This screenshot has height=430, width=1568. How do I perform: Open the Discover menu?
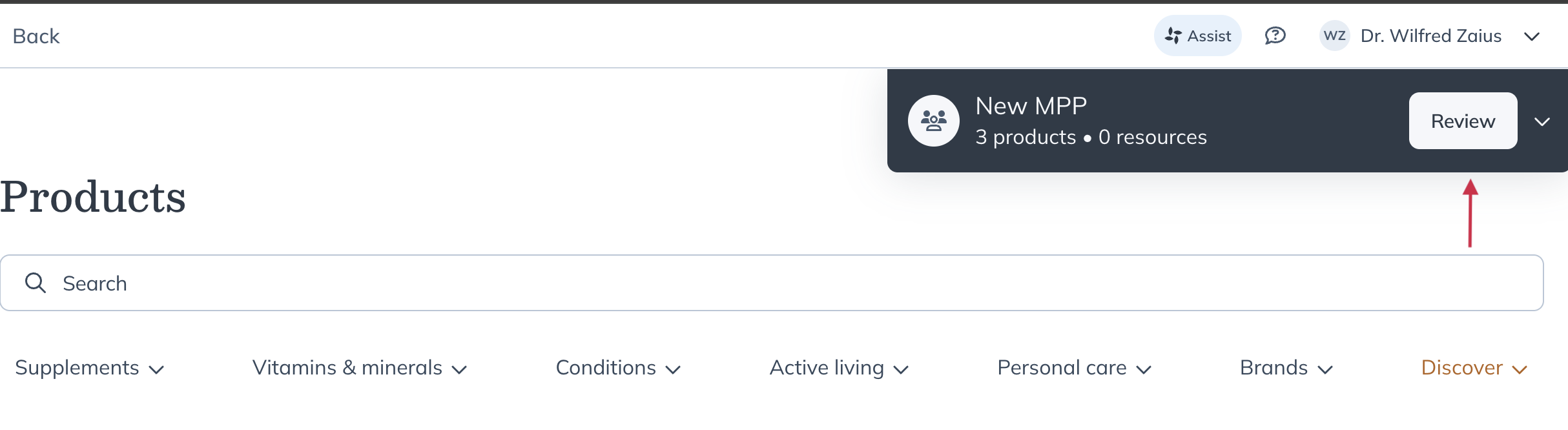1474,368
